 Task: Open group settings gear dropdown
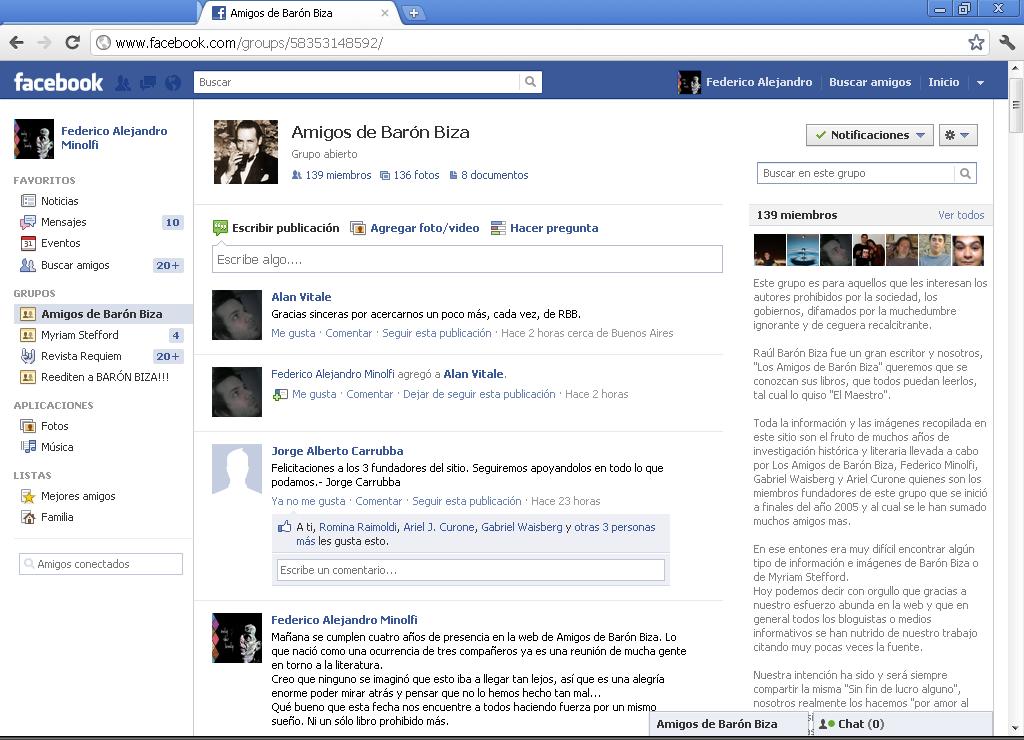[958, 135]
